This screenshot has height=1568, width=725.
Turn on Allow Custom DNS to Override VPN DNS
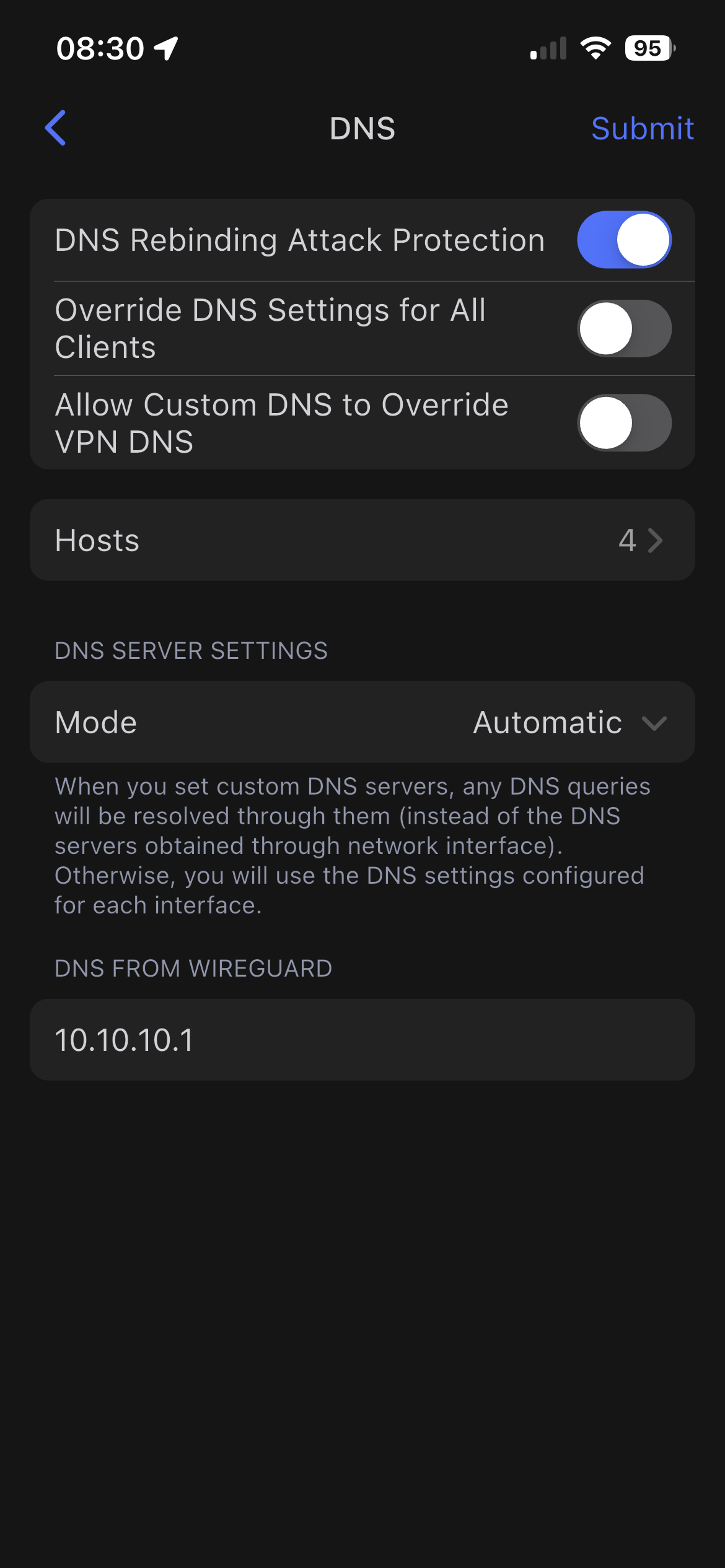(624, 423)
